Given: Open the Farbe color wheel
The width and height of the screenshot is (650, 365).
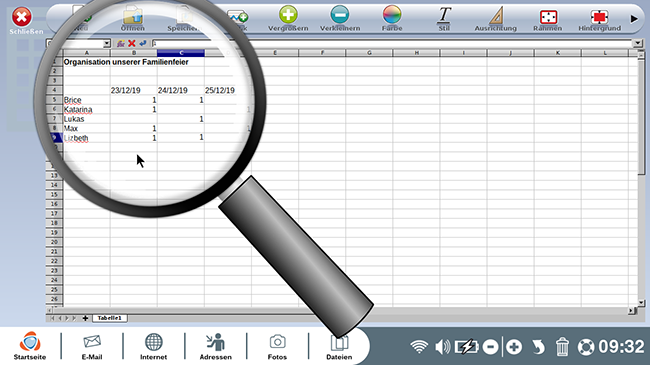Looking at the screenshot, I should click(x=392, y=15).
